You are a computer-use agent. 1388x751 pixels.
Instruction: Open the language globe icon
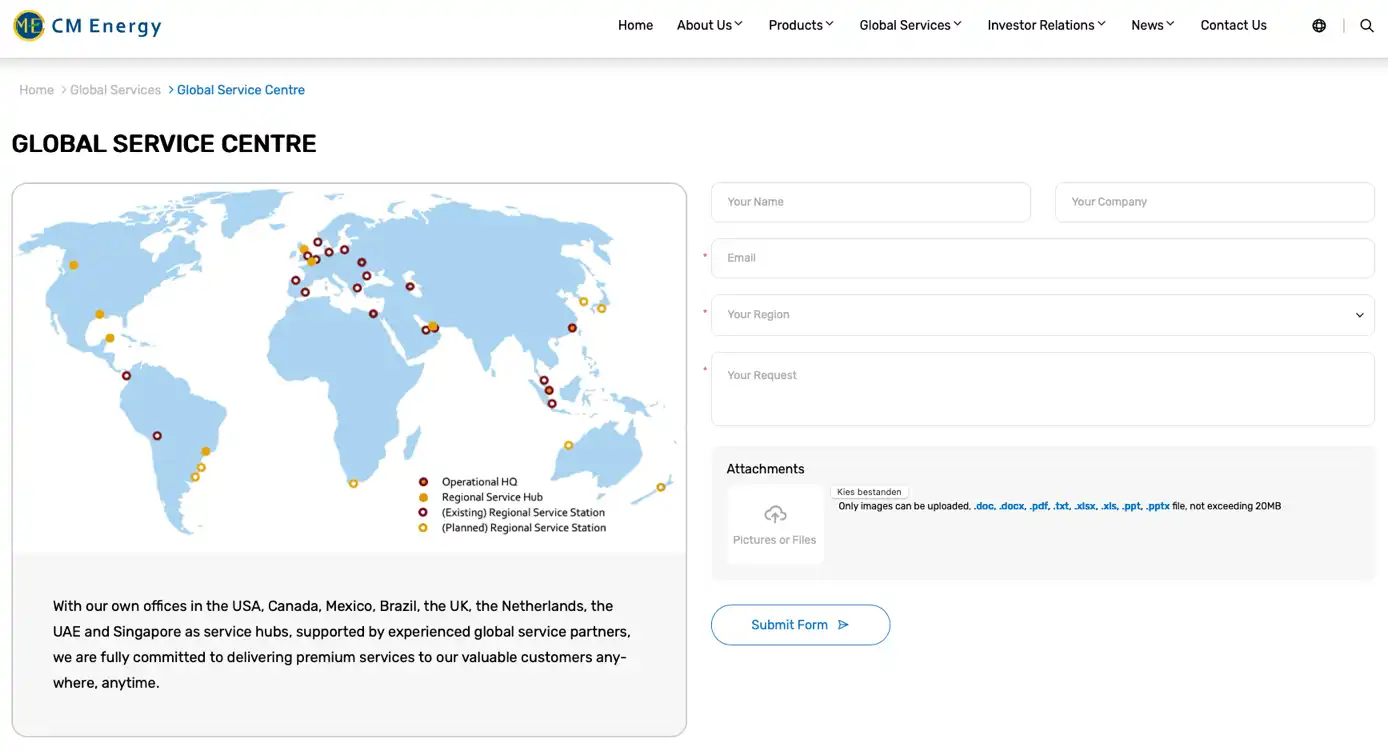pos(1319,26)
